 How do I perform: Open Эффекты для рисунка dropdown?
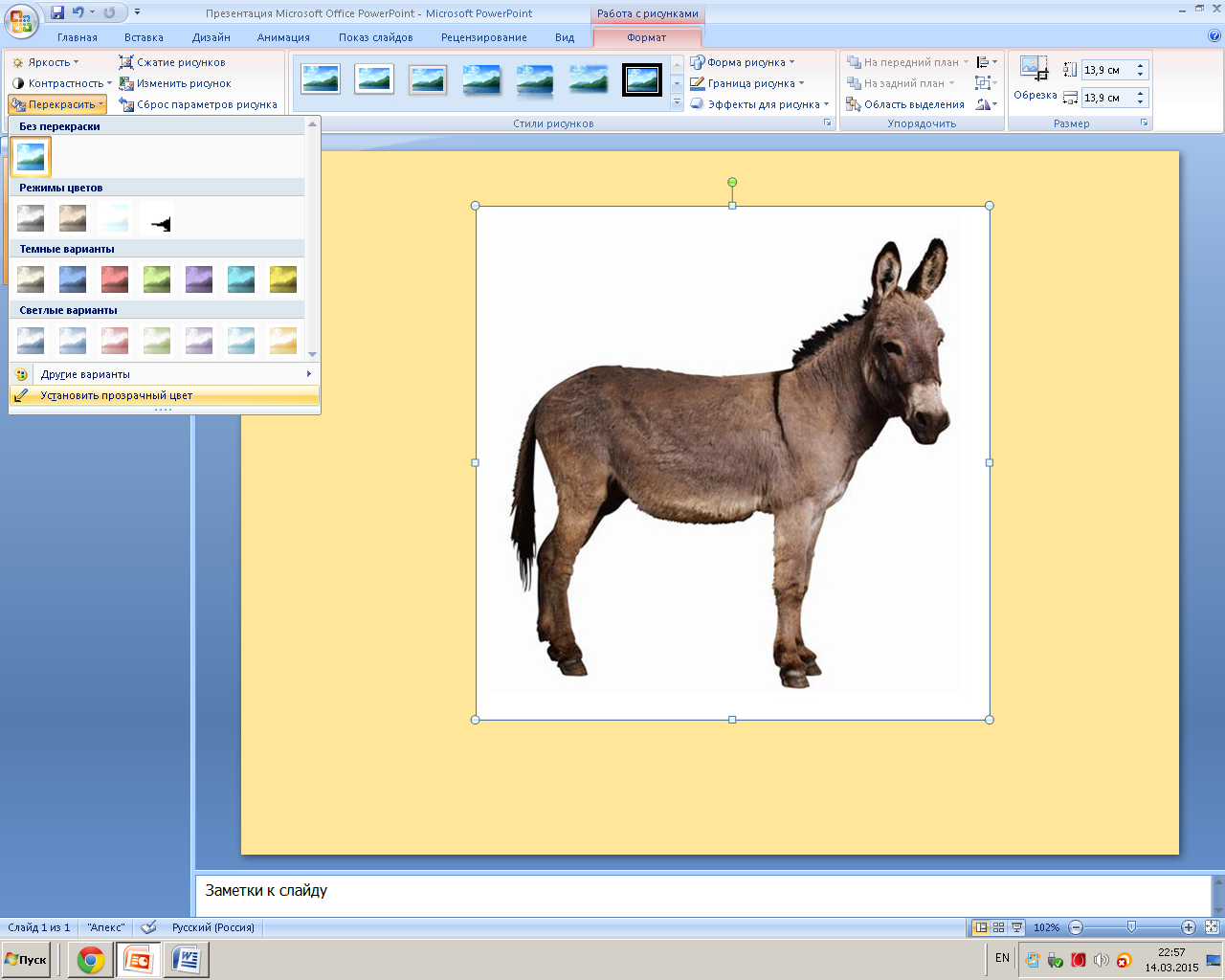[760, 104]
